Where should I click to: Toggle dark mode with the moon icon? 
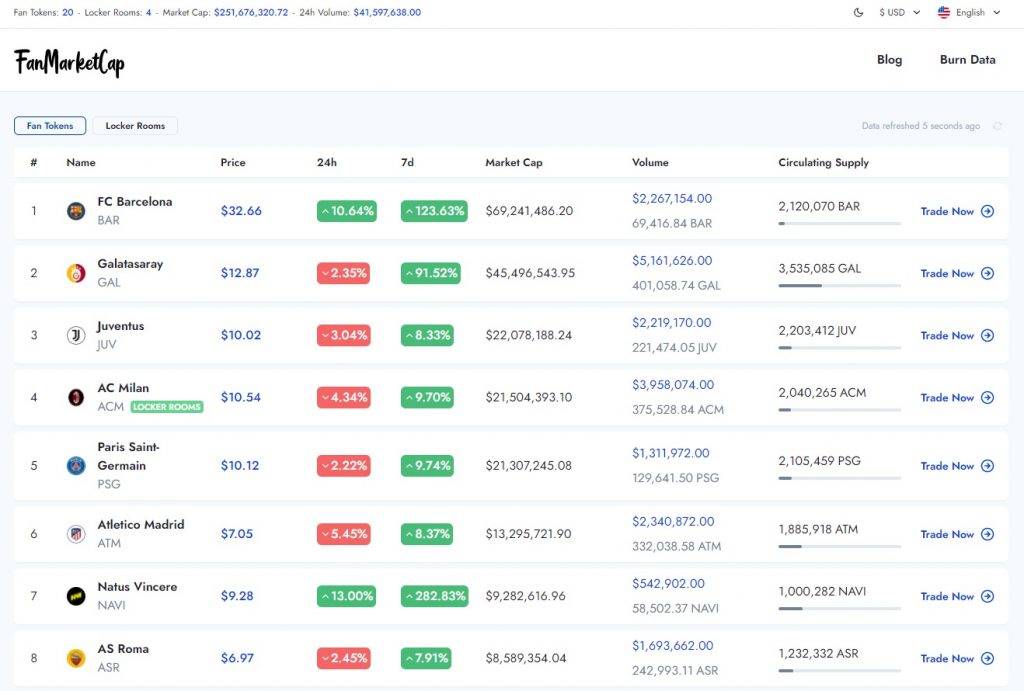click(858, 12)
